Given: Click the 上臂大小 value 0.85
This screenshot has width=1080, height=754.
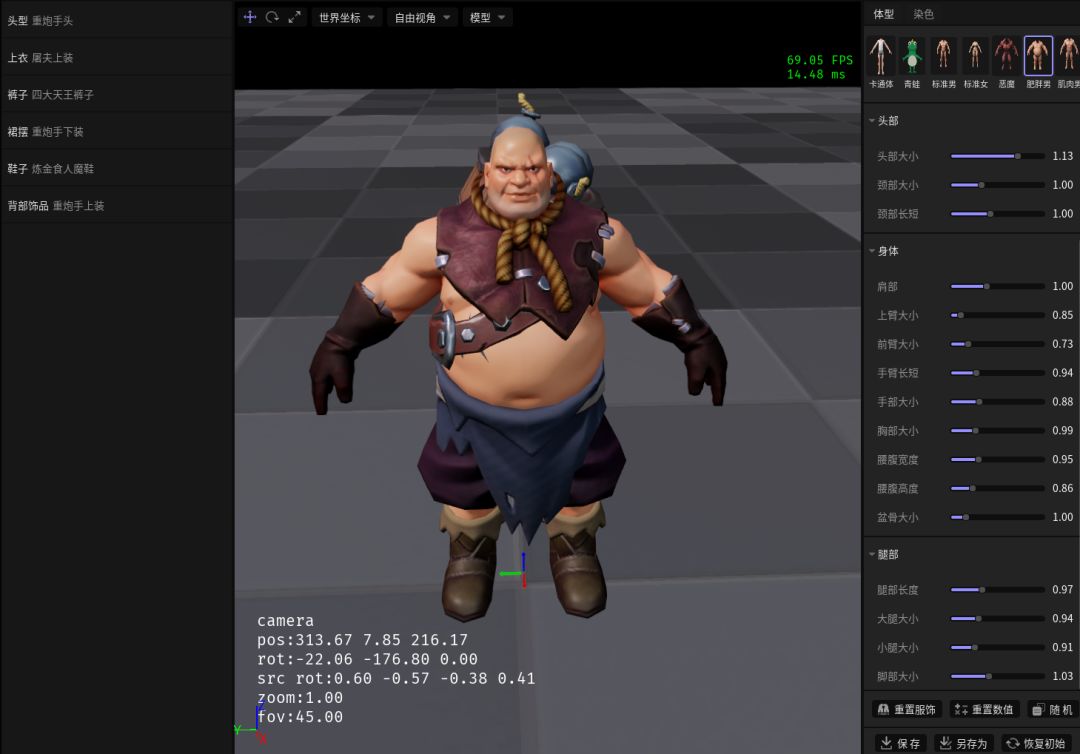Looking at the screenshot, I should pyautogui.click(x=1062, y=315).
